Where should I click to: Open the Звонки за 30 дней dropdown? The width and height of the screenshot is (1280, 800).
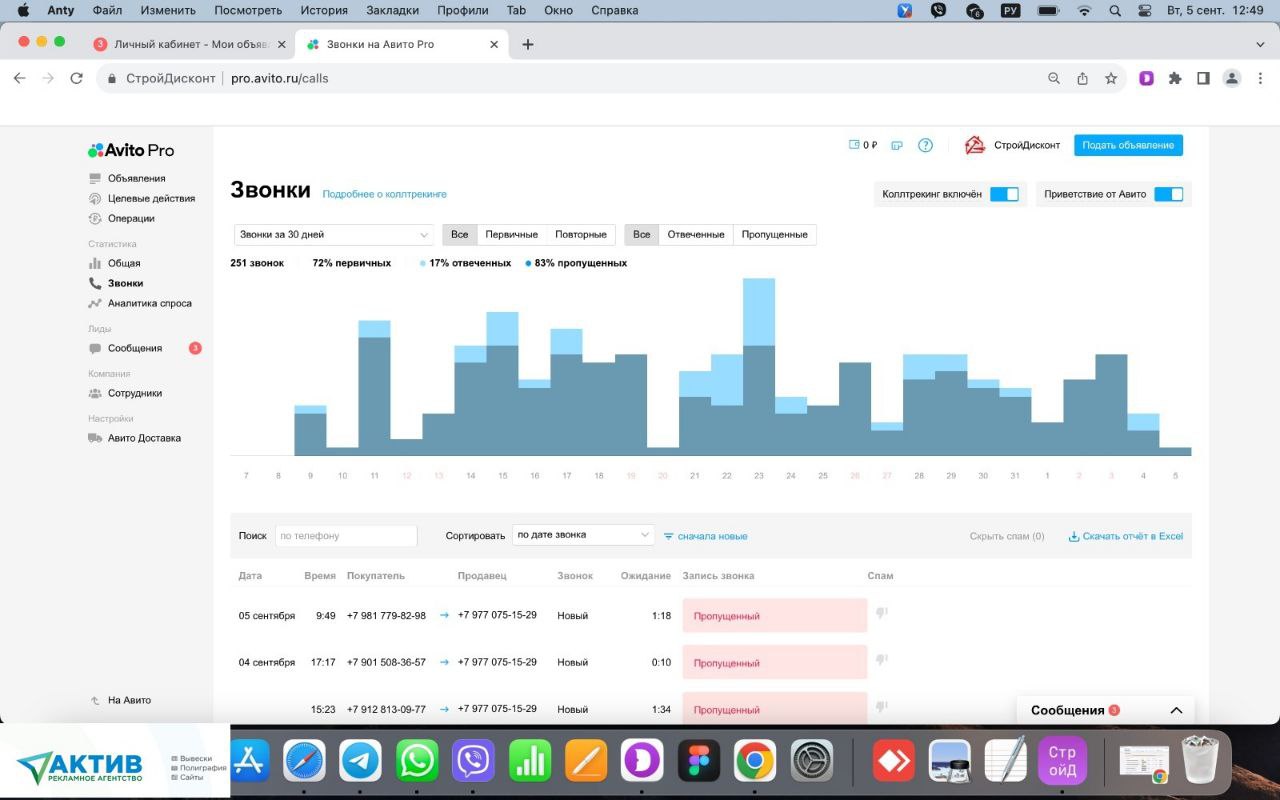[334, 234]
